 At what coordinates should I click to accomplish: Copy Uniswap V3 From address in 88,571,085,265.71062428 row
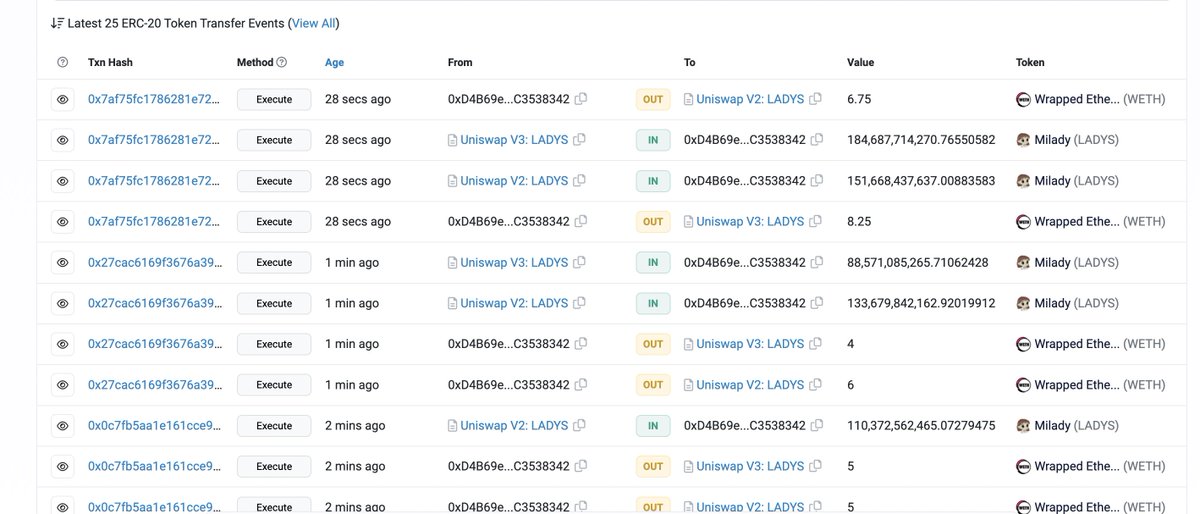(580, 263)
